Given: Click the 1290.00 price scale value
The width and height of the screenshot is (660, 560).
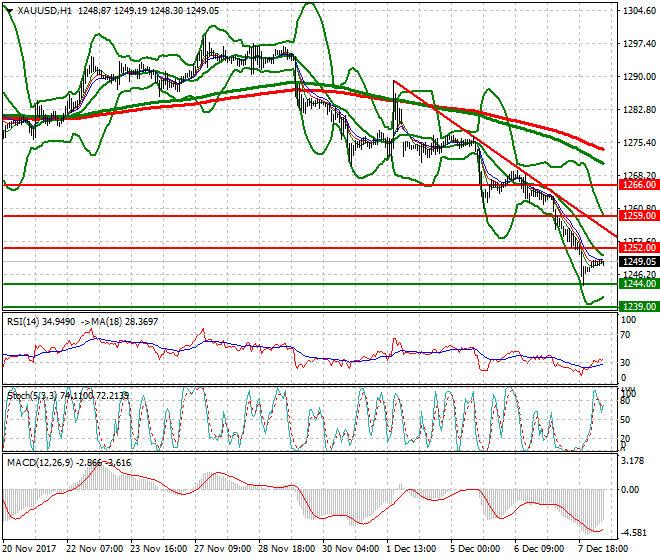Looking at the screenshot, I should 639,77.
